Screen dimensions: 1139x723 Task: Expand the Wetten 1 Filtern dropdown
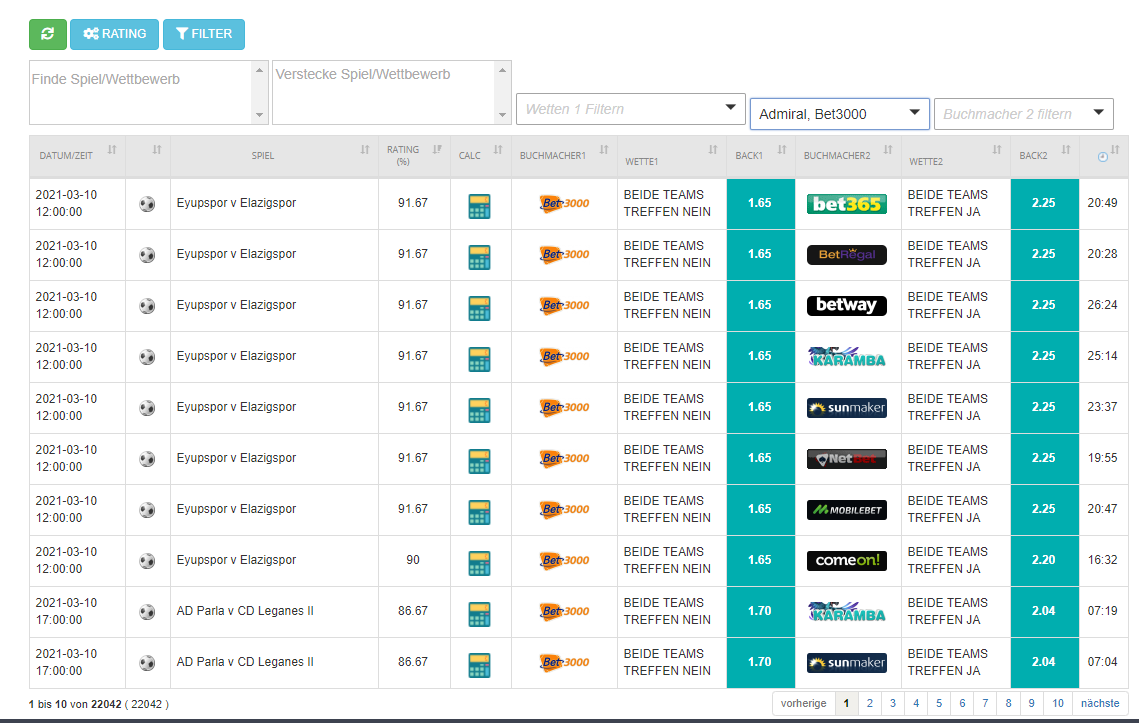tap(631, 109)
